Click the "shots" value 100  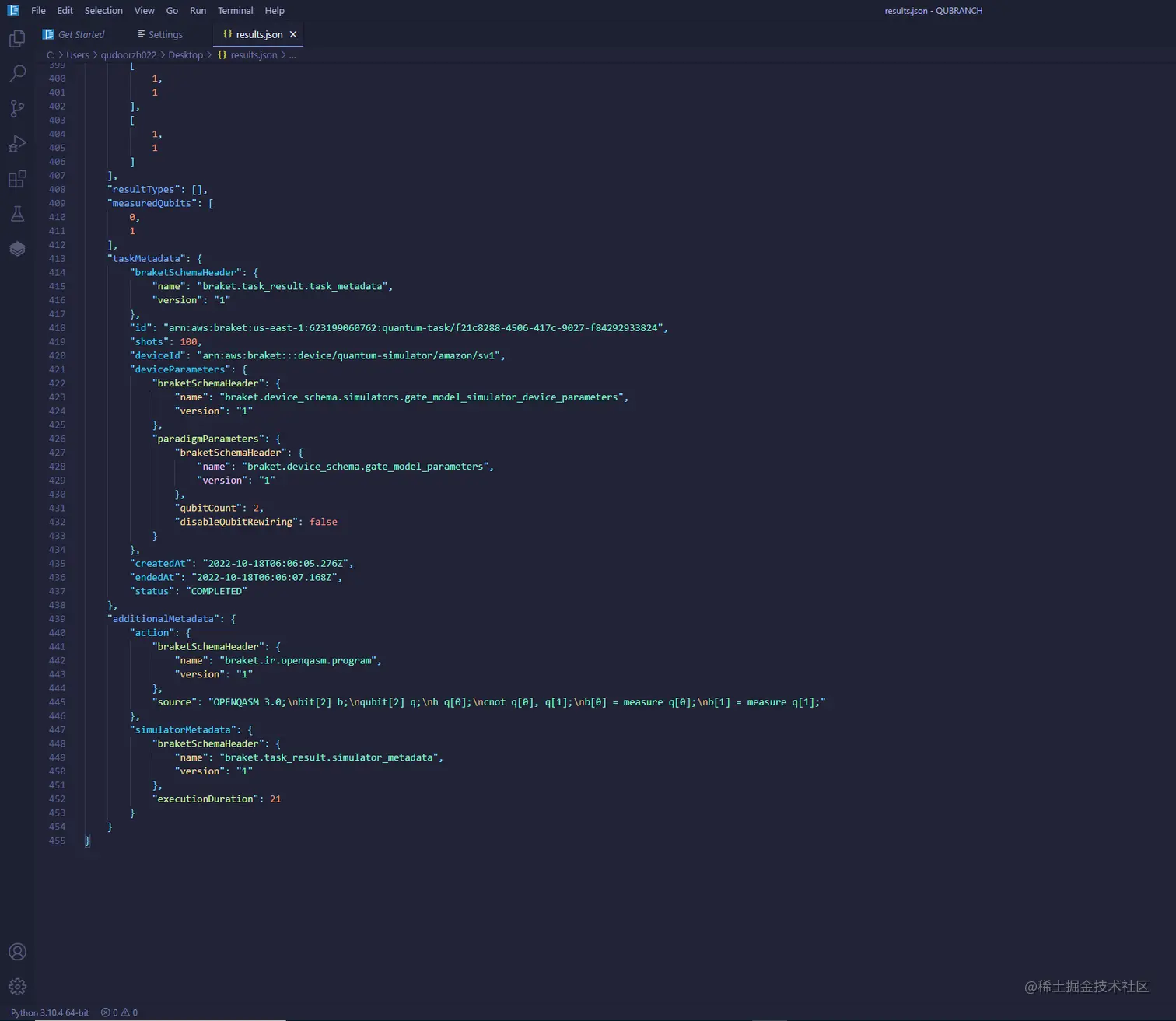coord(188,342)
